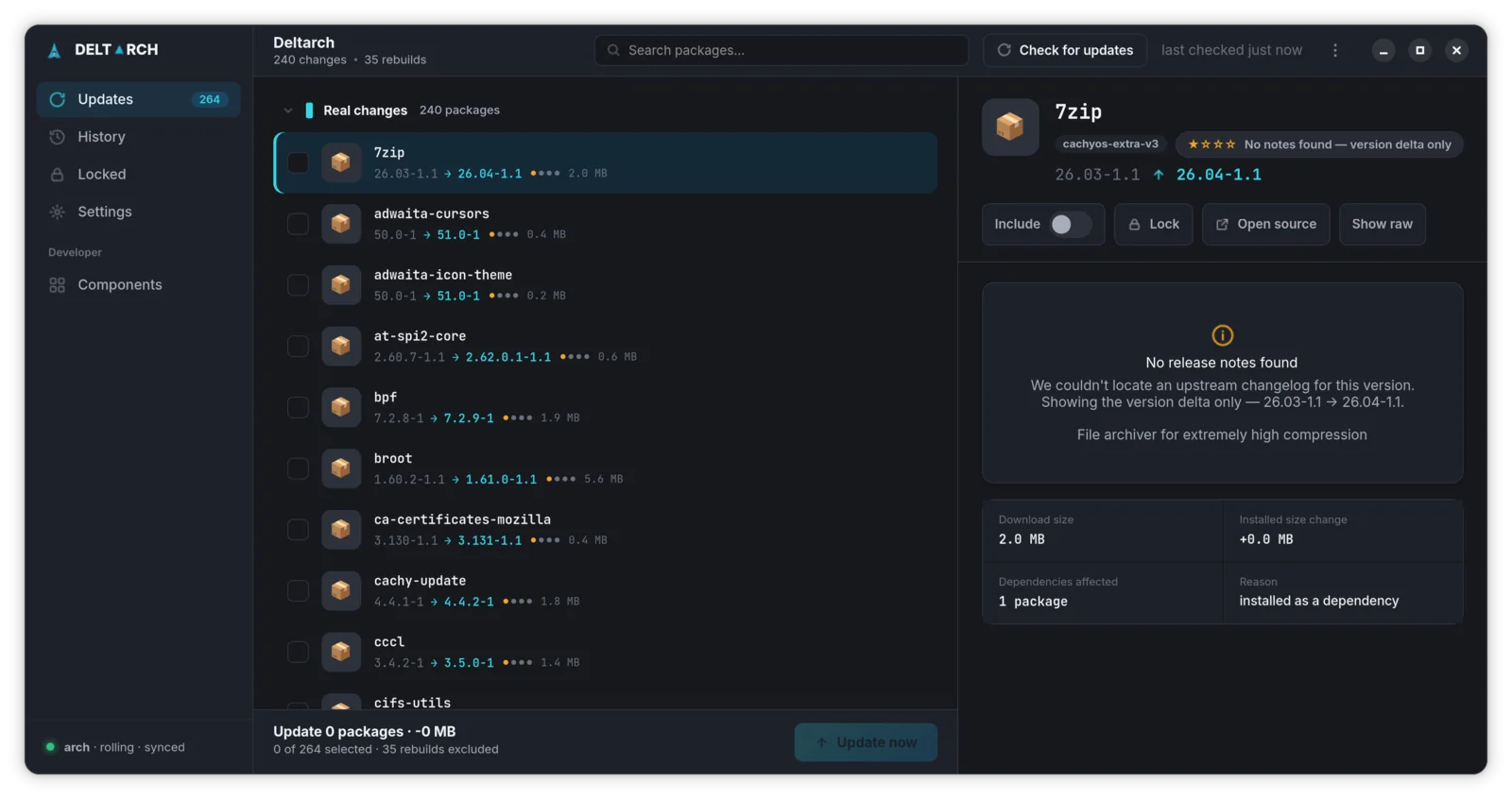Check the broot package checkbox
1512x799 pixels.
click(x=298, y=468)
